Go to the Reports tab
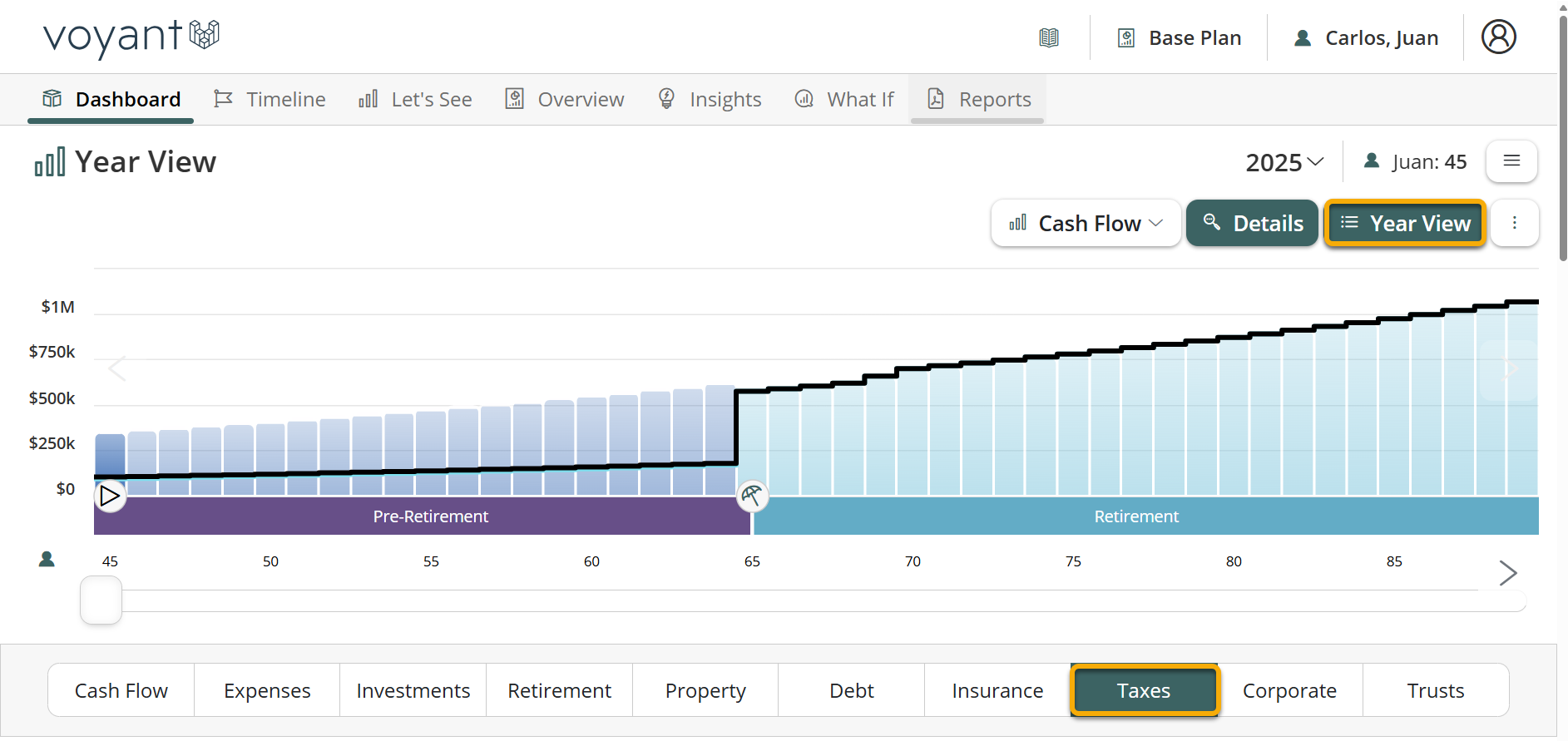The width and height of the screenshot is (1568, 741). tap(978, 100)
